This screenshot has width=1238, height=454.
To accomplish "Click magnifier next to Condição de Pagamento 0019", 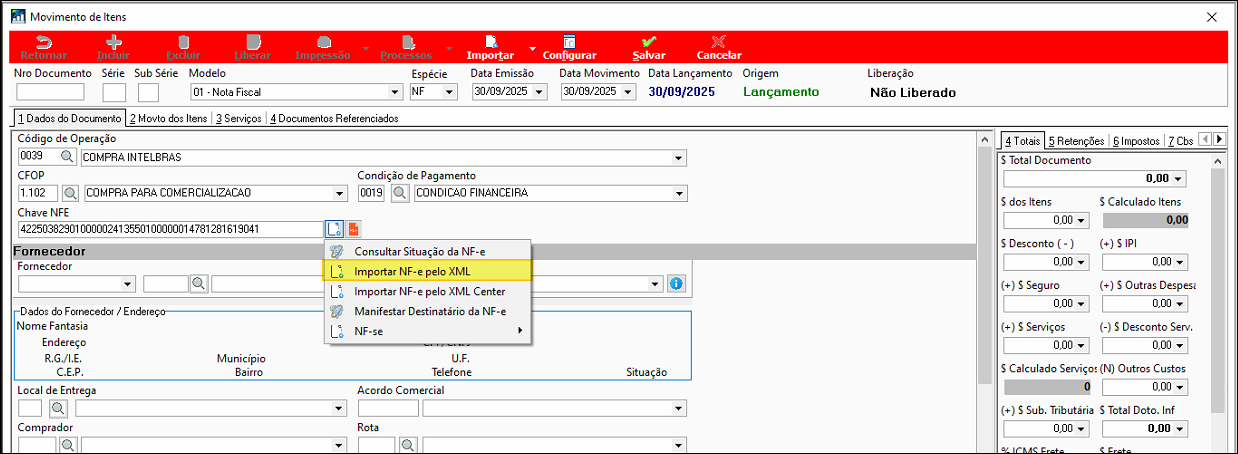I will (x=399, y=193).
